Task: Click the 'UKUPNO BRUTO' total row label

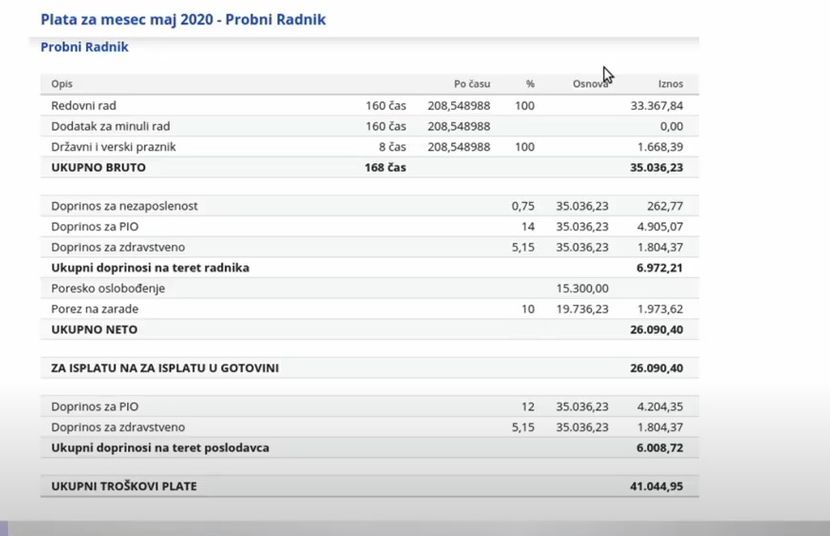Action: 97,168
